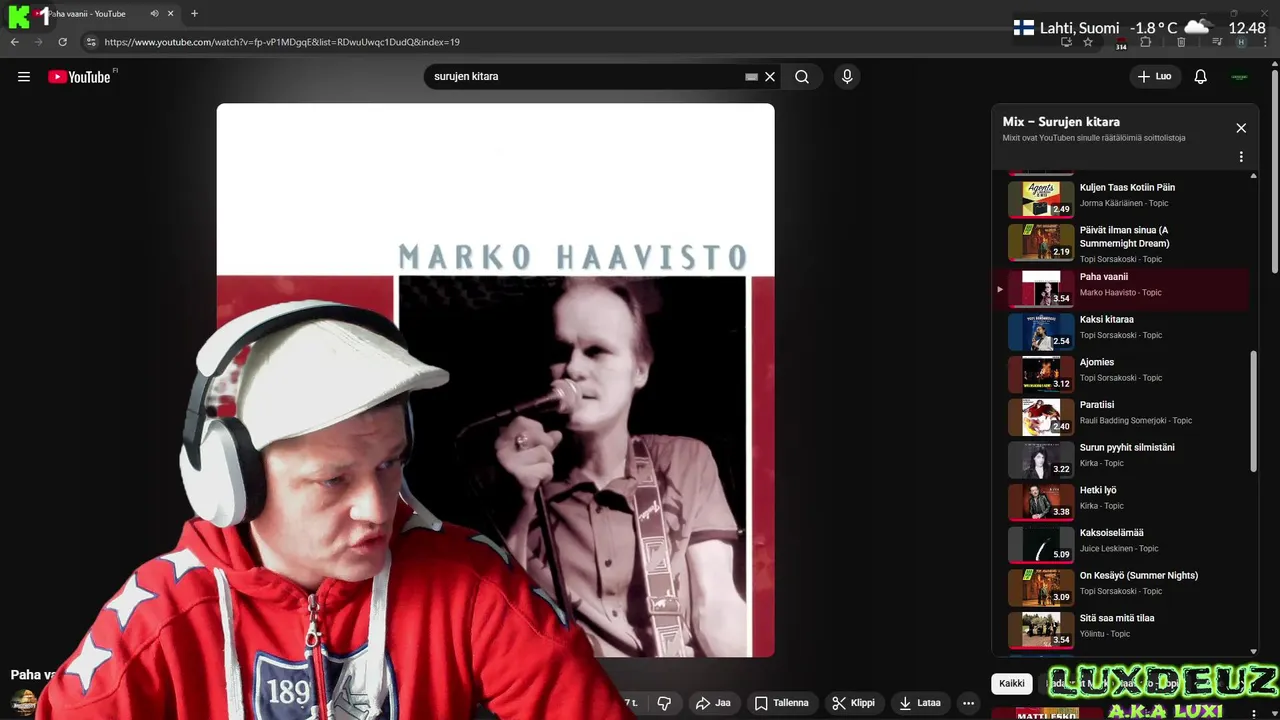Open the Luo create menu
Image resolution: width=1280 pixels, height=720 pixels.
(1154, 77)
